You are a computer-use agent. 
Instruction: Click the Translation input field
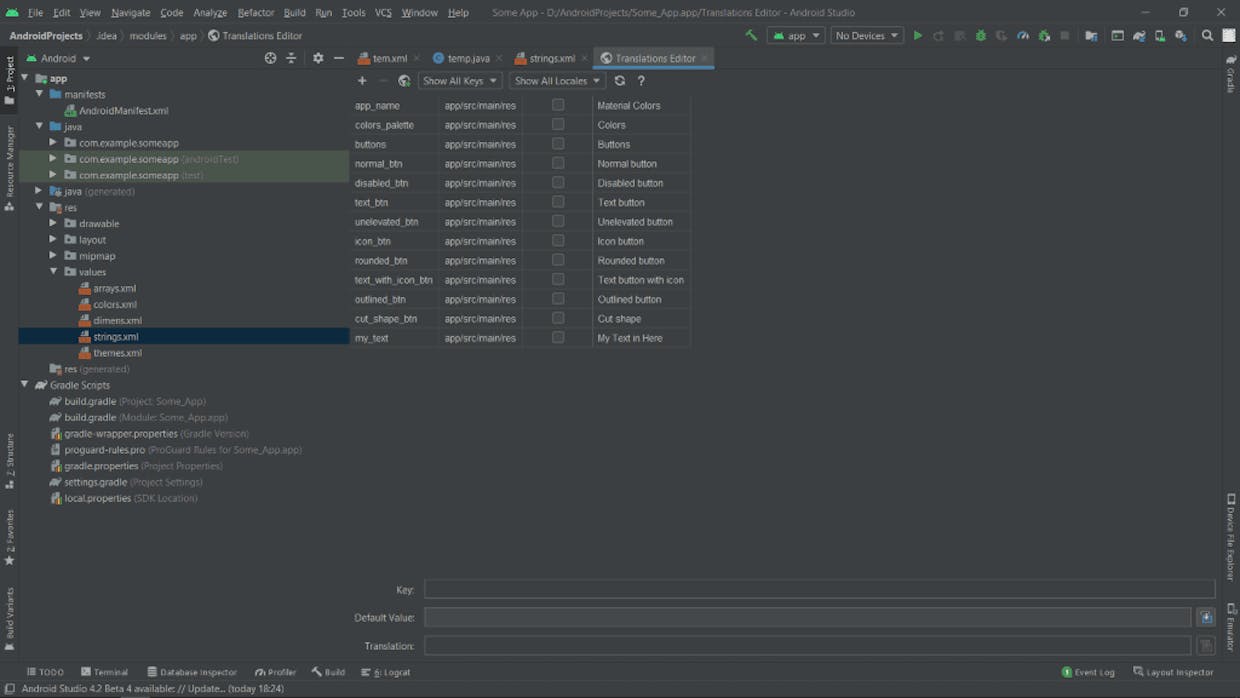click(x=807, y=646)
